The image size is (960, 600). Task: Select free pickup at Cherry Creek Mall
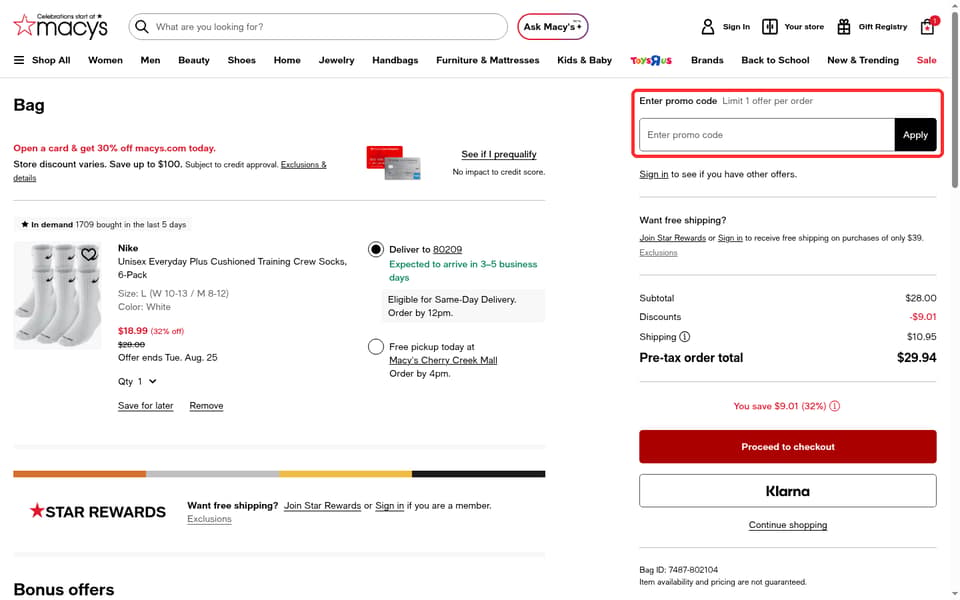[x=376, y=347]
